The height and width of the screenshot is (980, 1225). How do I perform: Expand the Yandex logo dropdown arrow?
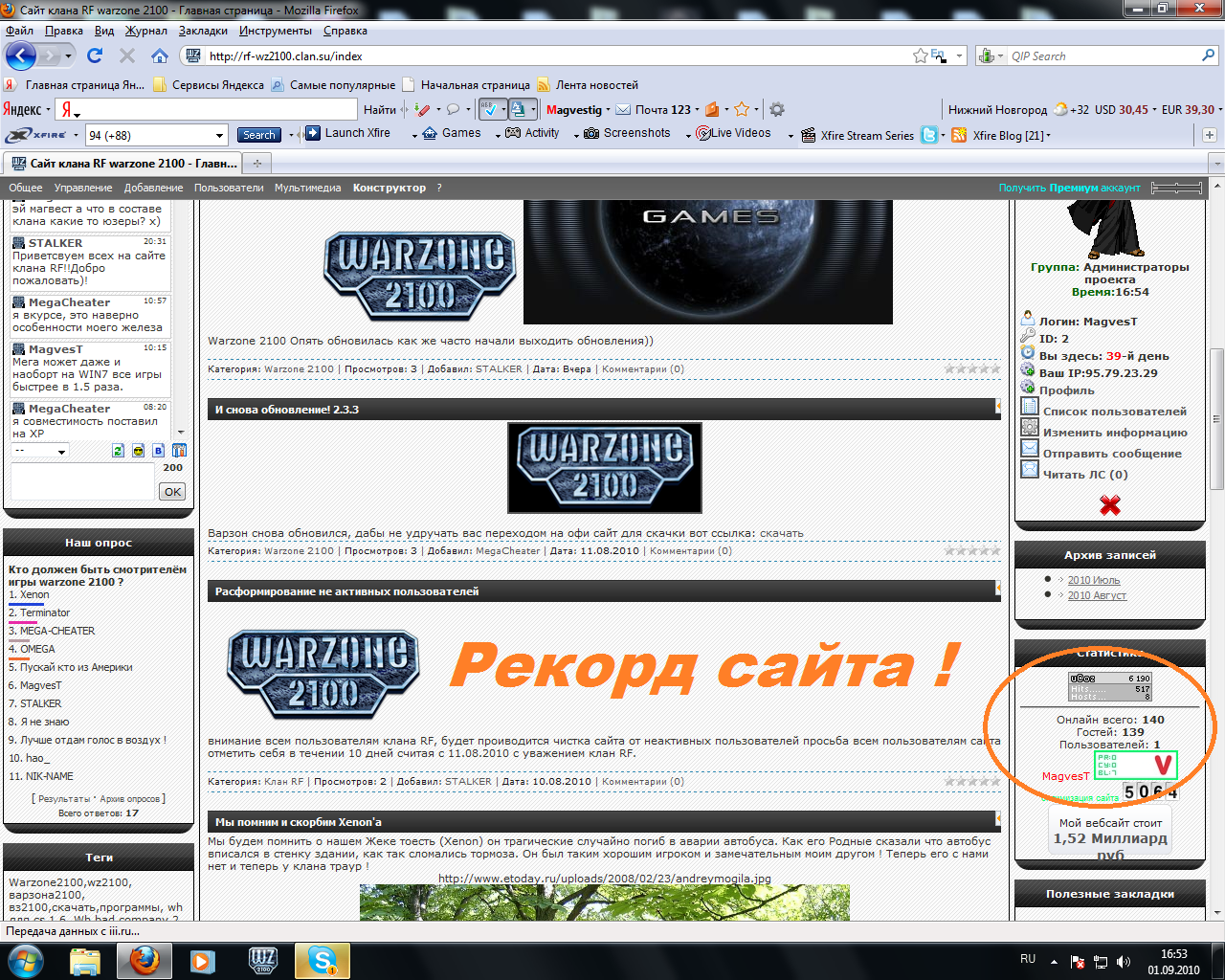coord(47,109)
